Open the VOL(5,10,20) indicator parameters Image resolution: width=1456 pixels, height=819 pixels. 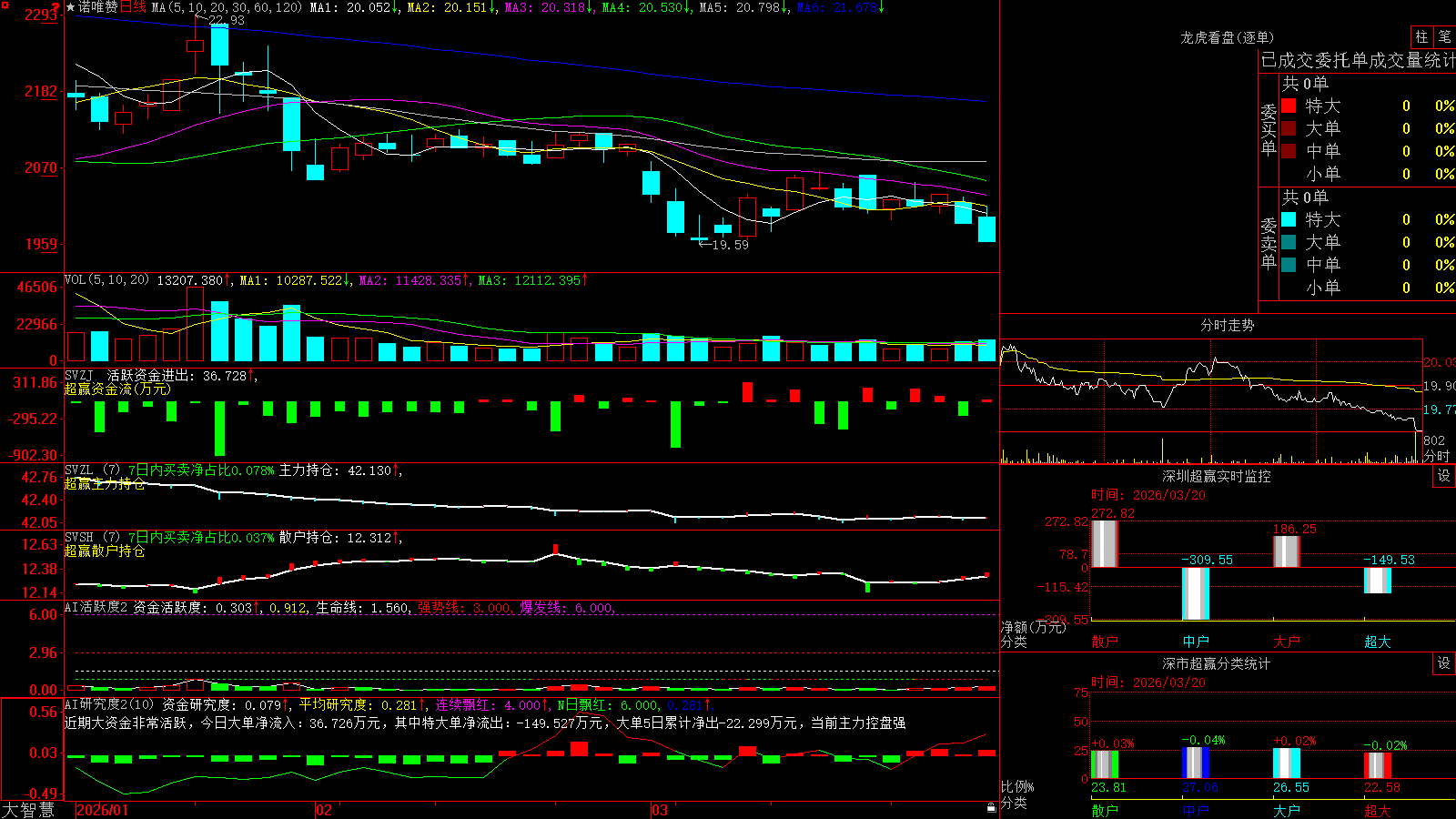click(x=107, y=280)
